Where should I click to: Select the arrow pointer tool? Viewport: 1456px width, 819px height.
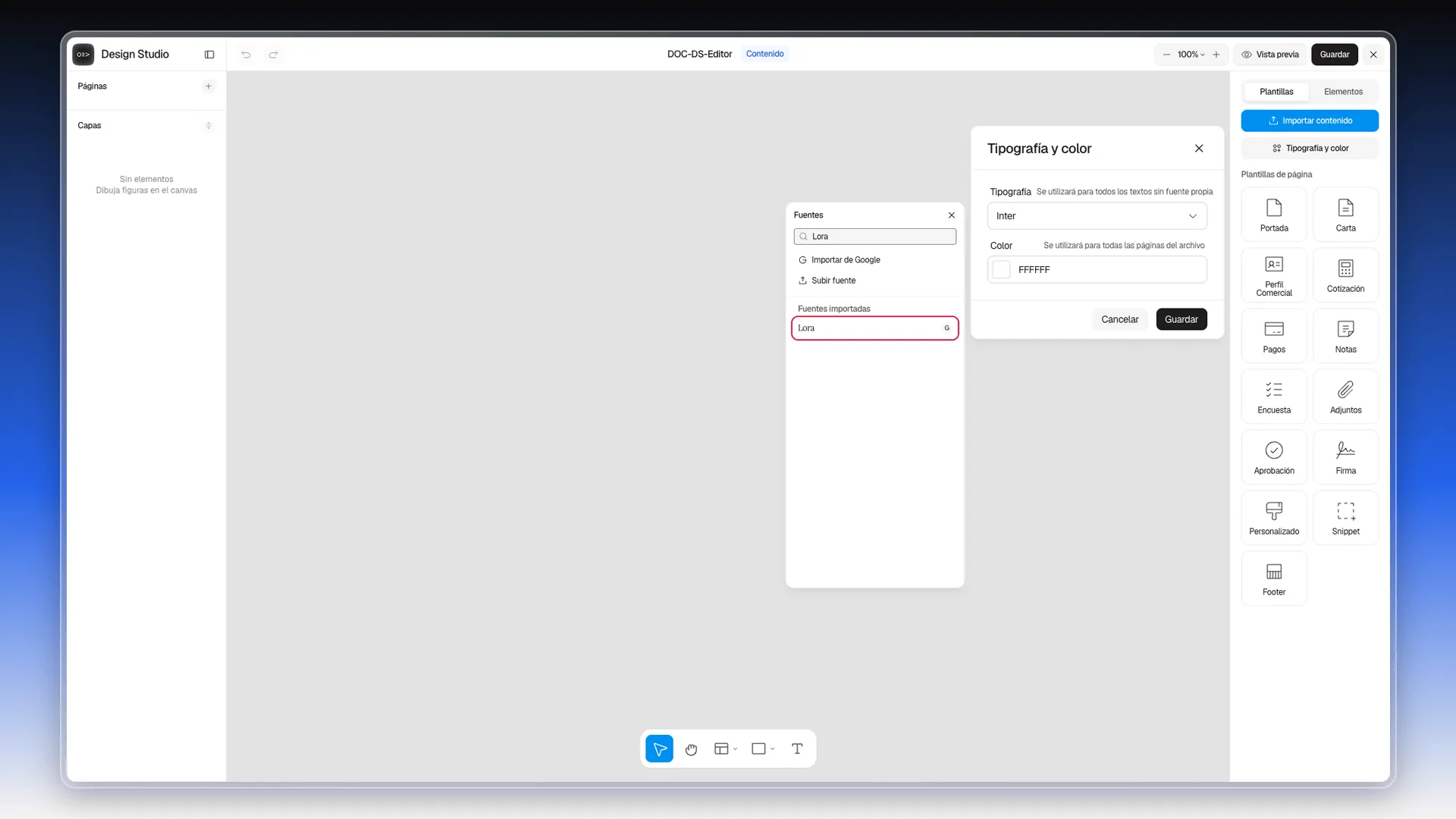pyautogui.click(x=659, y=748)
